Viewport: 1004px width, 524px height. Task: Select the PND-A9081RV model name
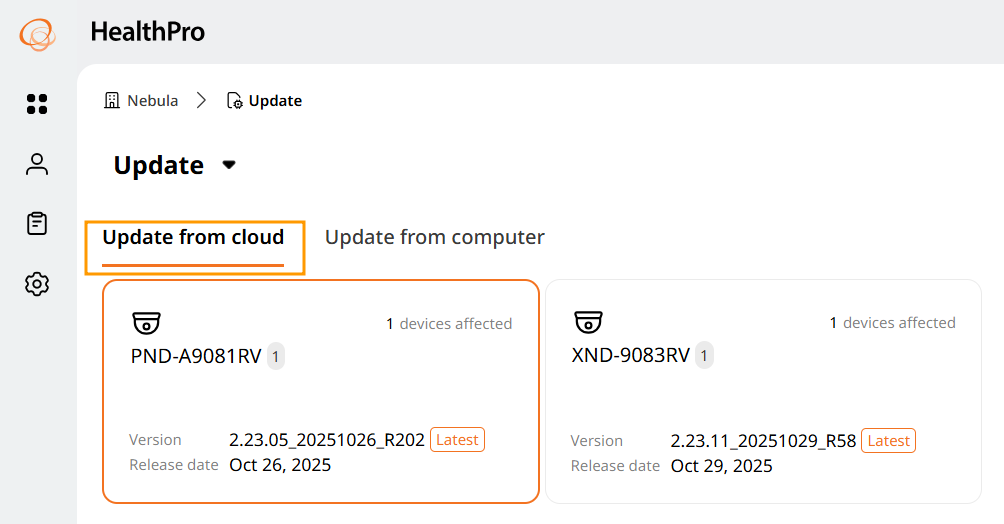point(196,356)
